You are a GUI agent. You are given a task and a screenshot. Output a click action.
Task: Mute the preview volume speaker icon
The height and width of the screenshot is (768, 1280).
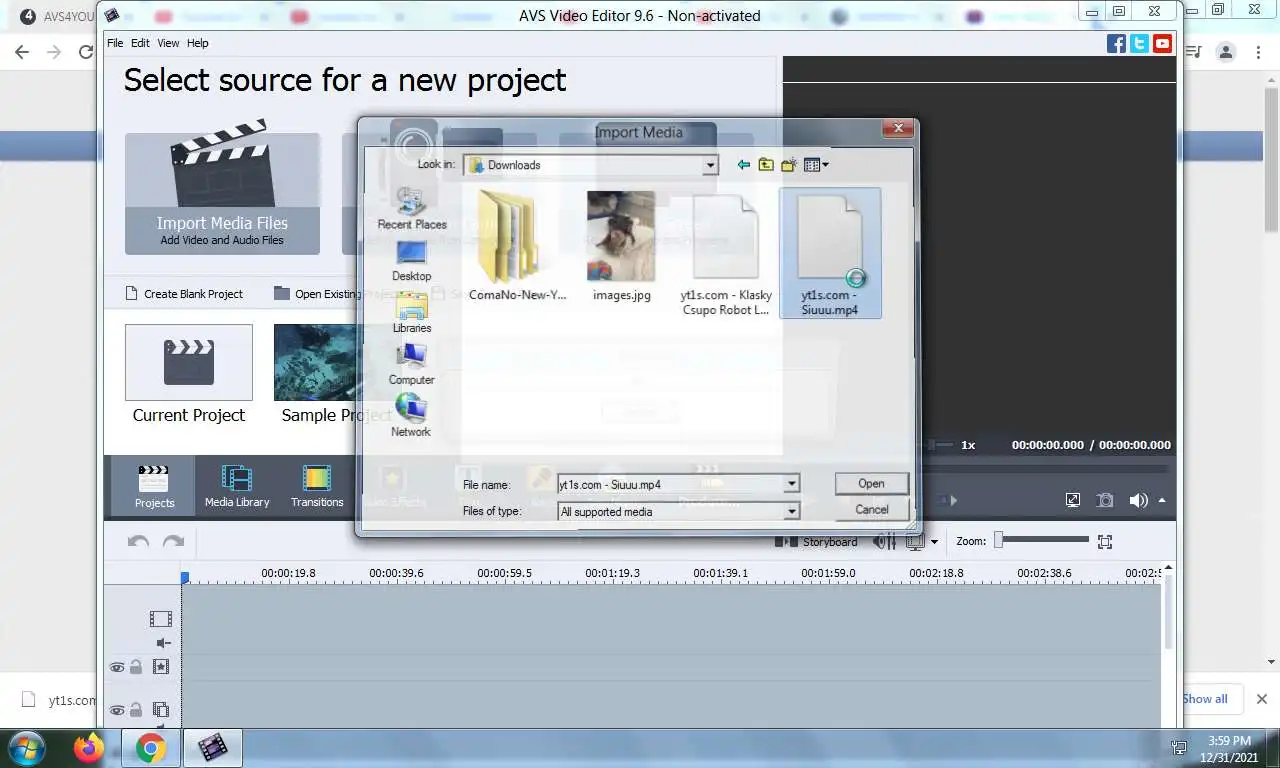click(1138, 500)
